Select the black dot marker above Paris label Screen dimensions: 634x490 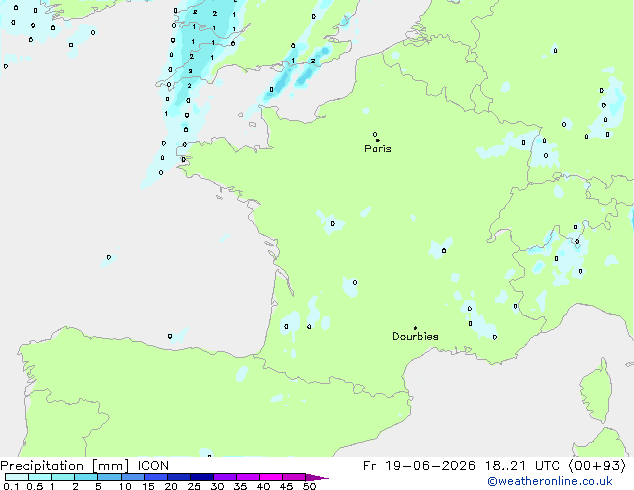378,140
